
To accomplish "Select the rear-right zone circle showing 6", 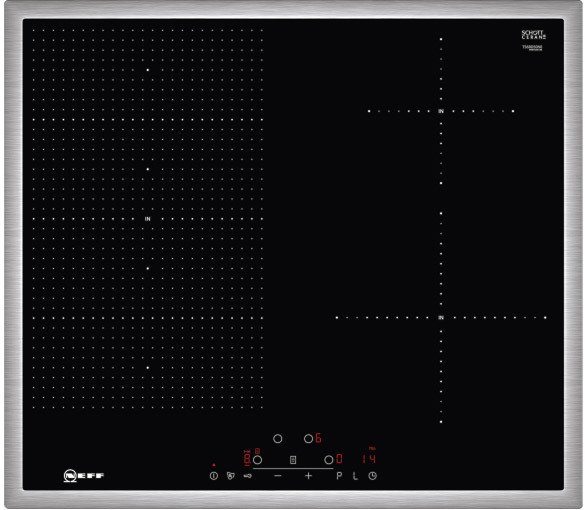I will point(308,439).
